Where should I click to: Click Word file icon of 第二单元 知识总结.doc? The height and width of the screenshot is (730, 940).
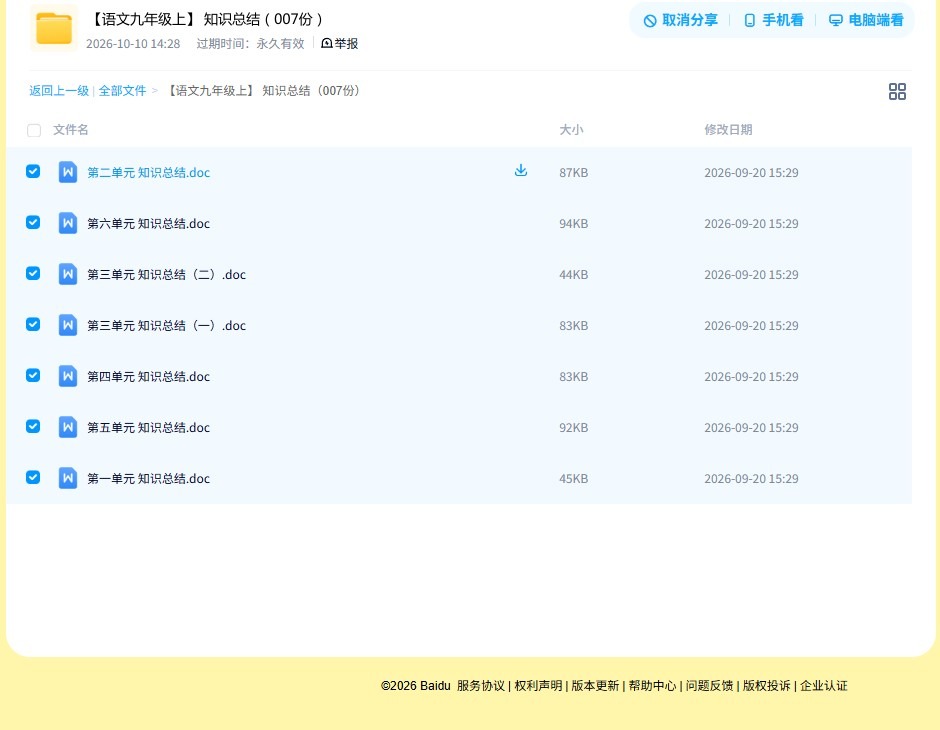68,172
